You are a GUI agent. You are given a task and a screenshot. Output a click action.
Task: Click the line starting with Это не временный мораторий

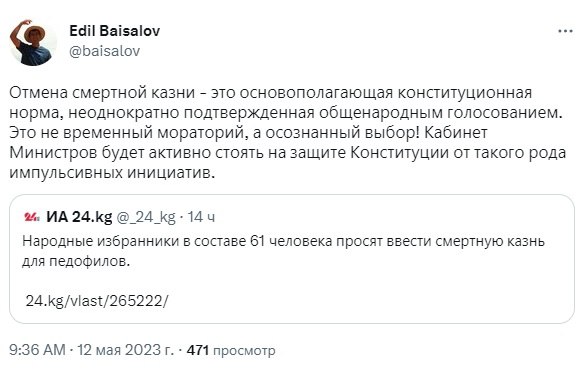(x=248, y=133)
